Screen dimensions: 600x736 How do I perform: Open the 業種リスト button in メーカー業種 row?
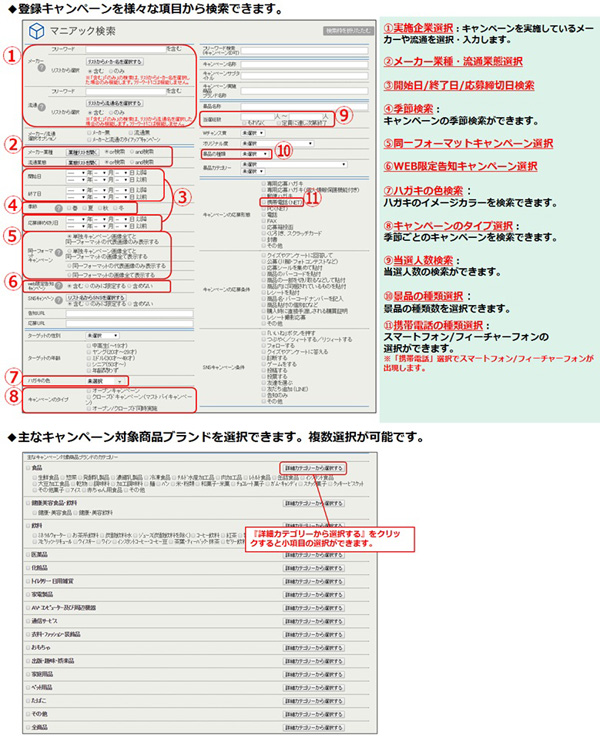pyautogui.click(x=82, y=152)
